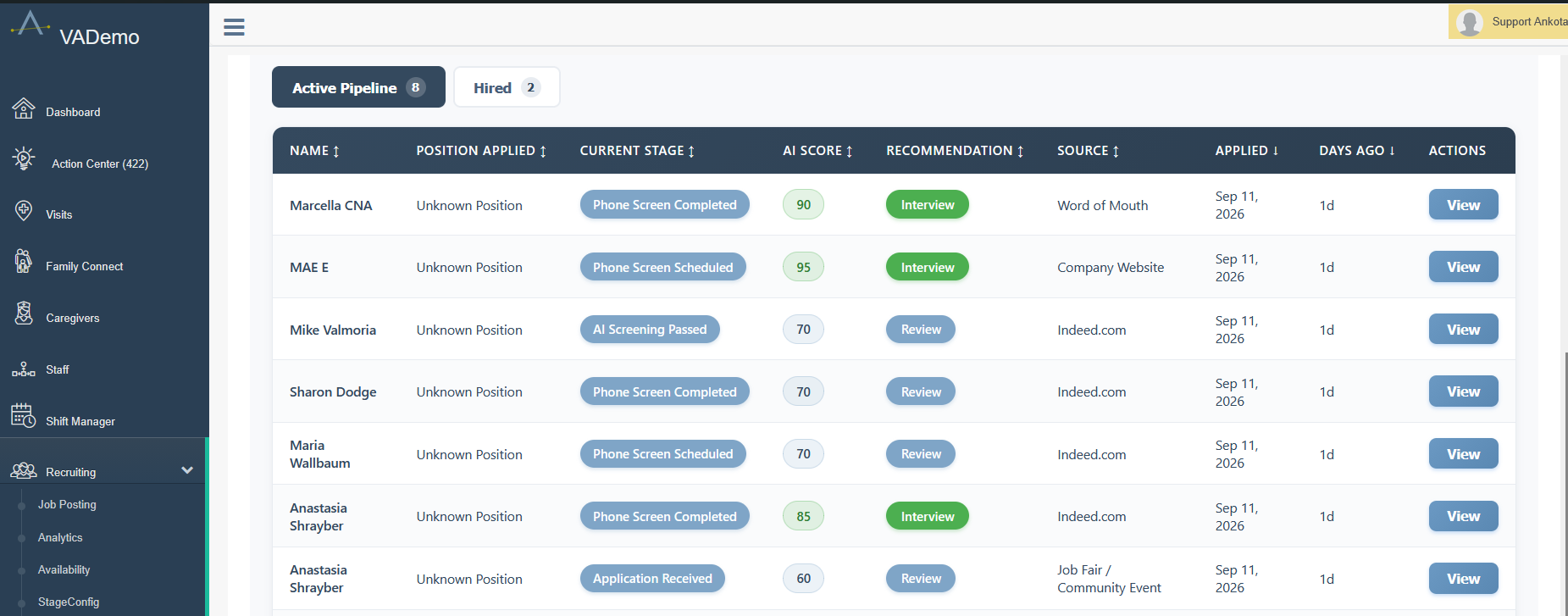Image resolution: width=1568 pixels, height=616 pixels.
Task: Click the Dashboard house icon
Action: 24,108
